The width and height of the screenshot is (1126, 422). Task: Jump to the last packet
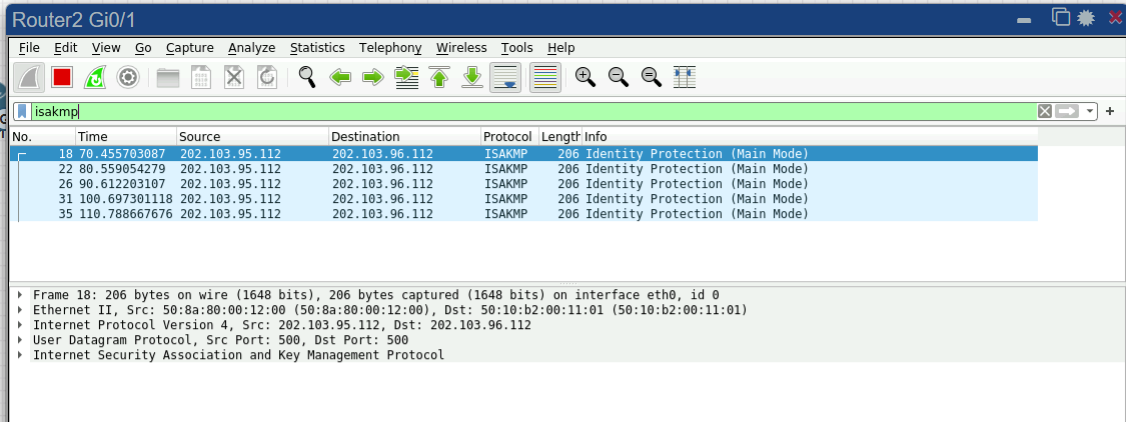pos(472,77)
